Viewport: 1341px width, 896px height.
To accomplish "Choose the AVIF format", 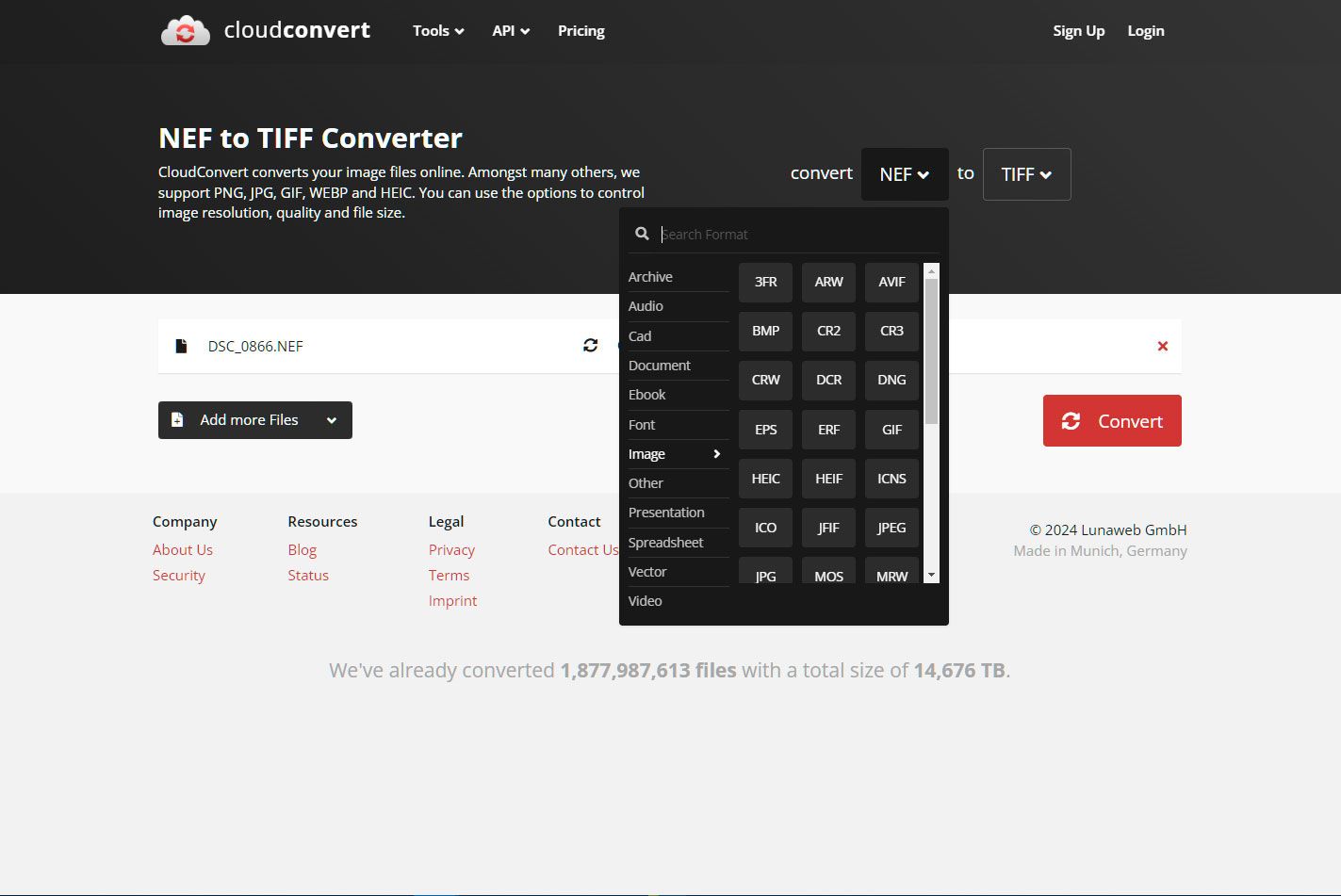I will pyautogui.click(x=891, y=282).
